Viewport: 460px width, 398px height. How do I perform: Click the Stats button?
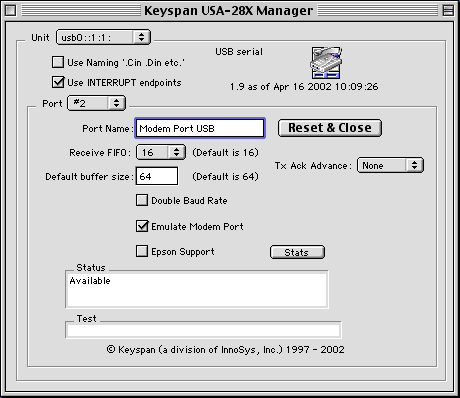[297, 252]
